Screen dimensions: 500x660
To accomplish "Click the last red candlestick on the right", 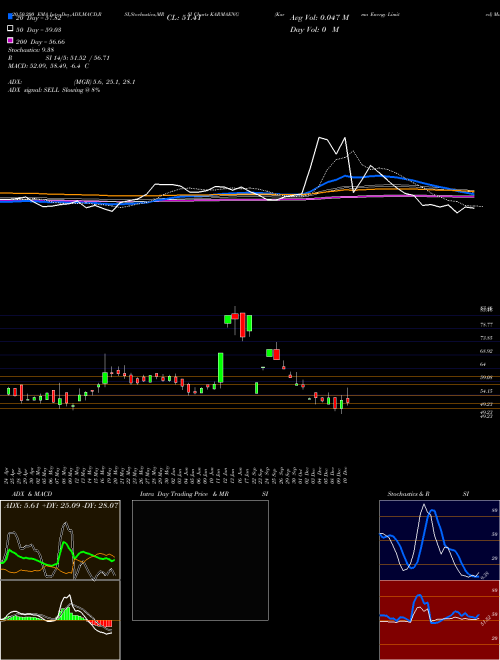I will [348, 401].
